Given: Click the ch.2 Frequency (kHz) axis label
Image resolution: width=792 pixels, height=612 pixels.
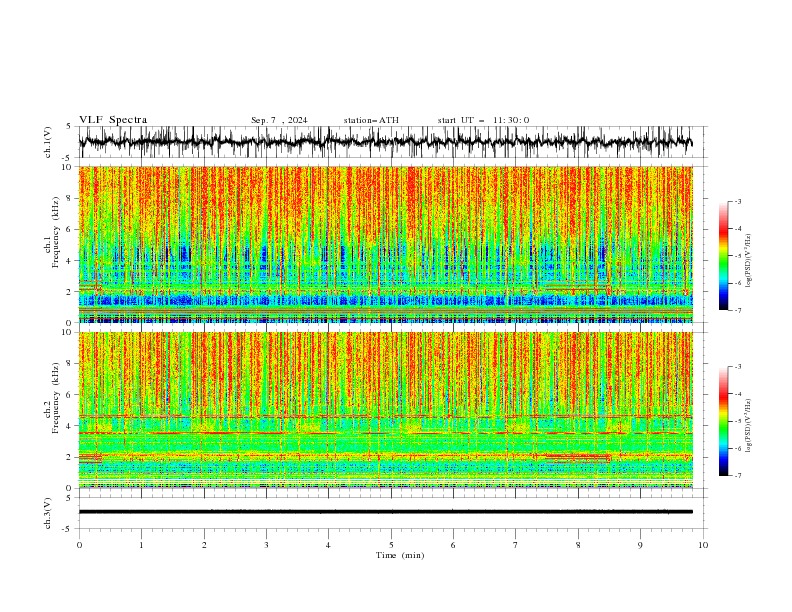Looking at the screenshot, I should [x=51, y=398].
